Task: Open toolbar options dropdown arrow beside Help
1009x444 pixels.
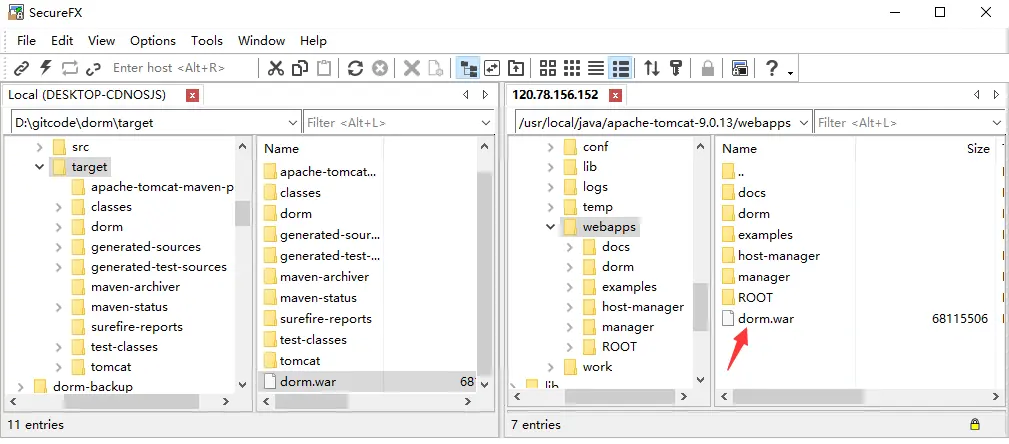Action: pos(790,73)
